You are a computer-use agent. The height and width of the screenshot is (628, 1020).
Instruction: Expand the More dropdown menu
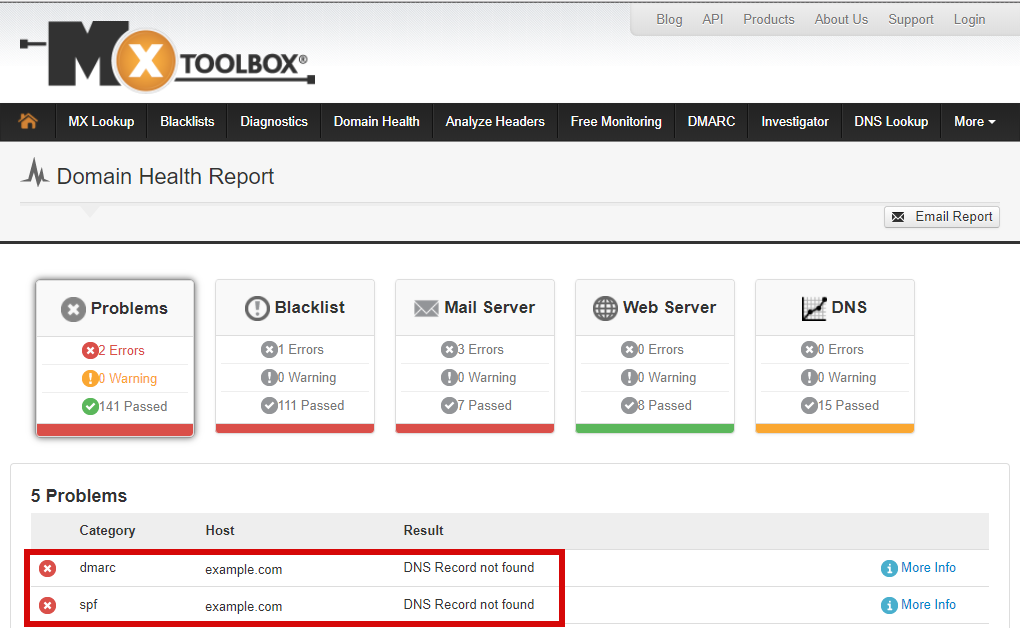(x=974, y=121)
